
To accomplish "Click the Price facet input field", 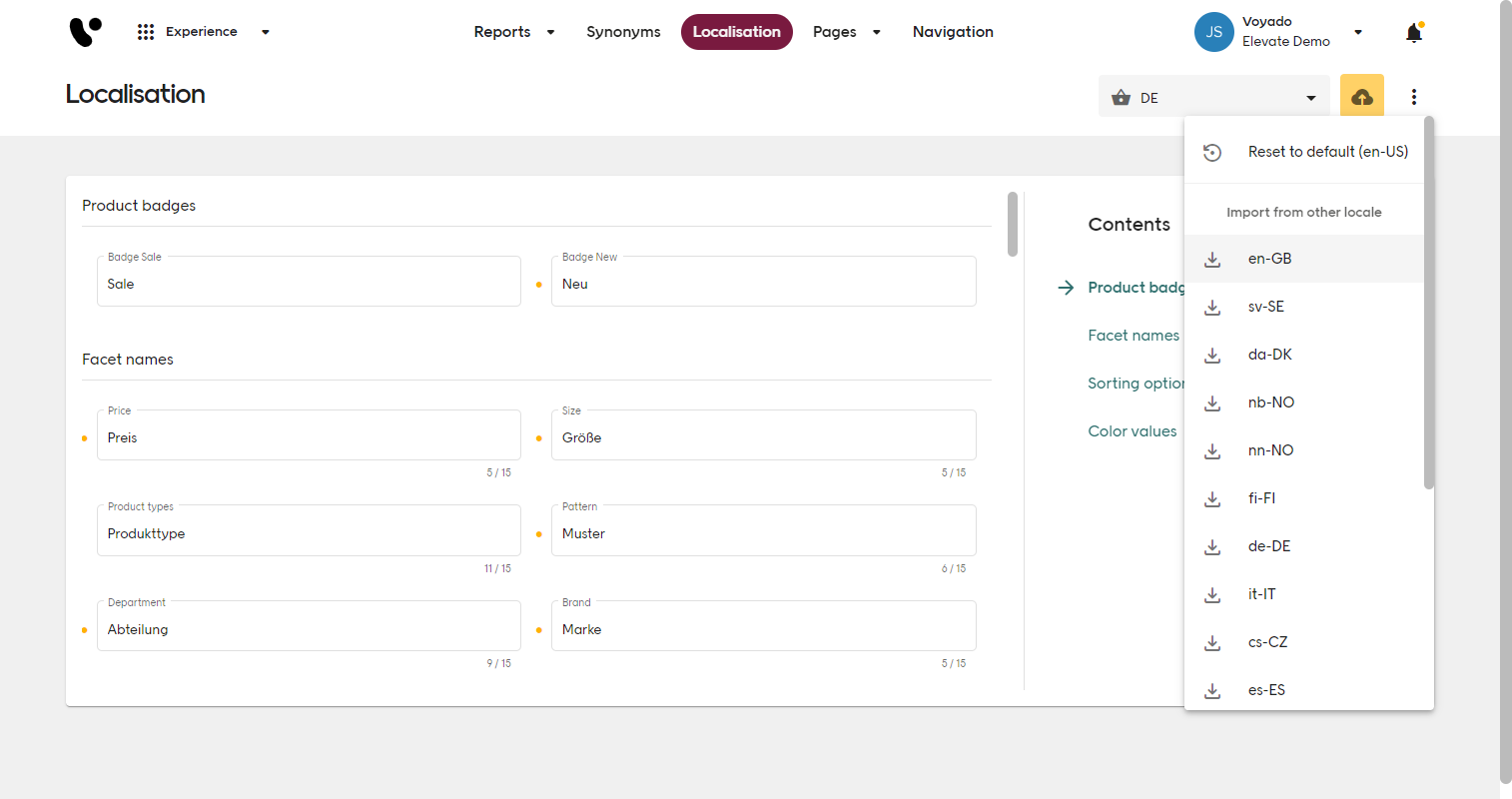I will [309, 435].
